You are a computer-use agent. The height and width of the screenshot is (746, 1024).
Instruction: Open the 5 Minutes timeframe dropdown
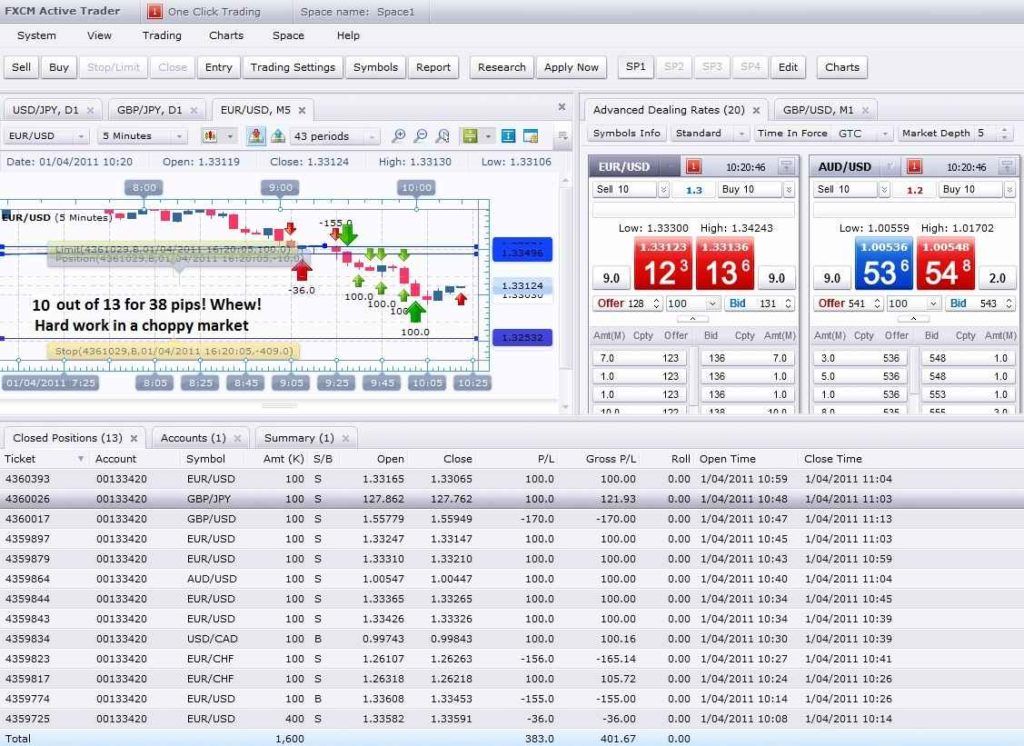click(x=142, y=136)
